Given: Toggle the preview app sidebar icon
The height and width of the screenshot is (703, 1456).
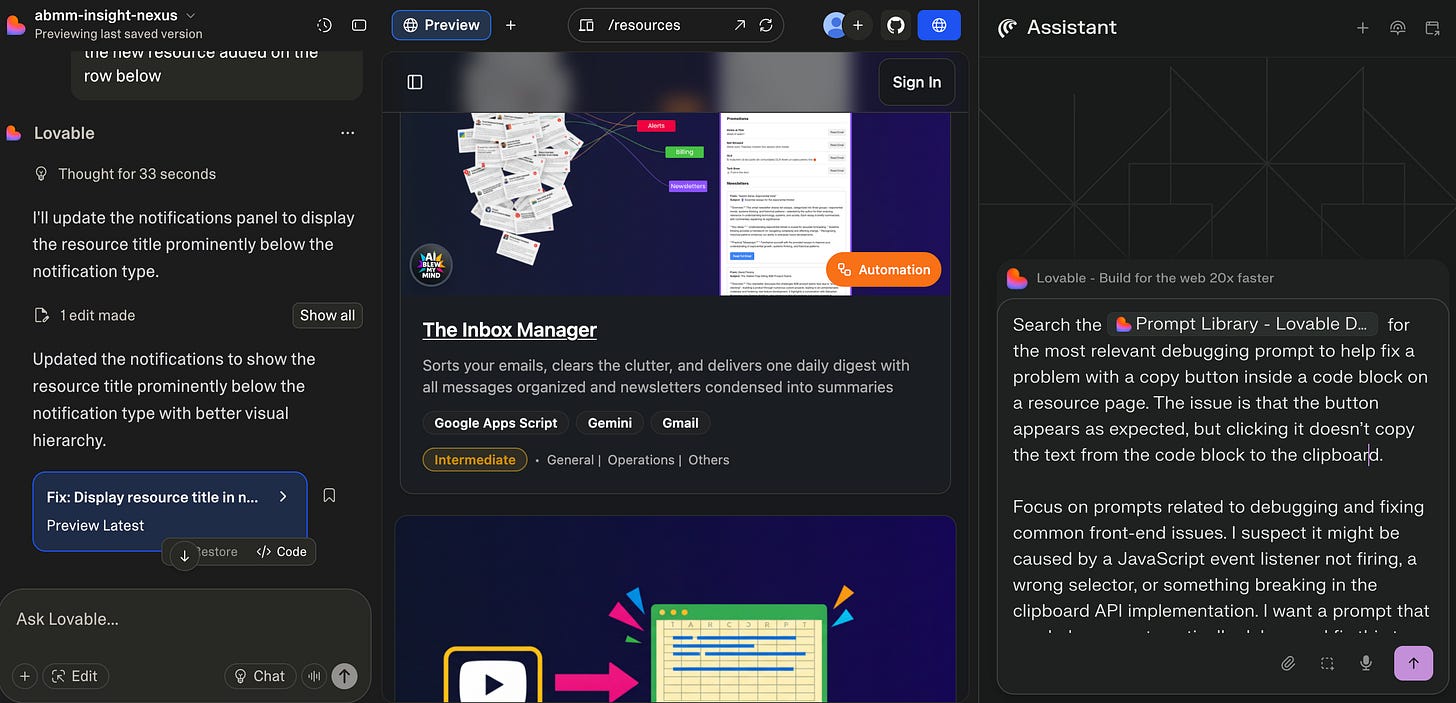Looking at the screenshot, I should [x=415, y=82].
